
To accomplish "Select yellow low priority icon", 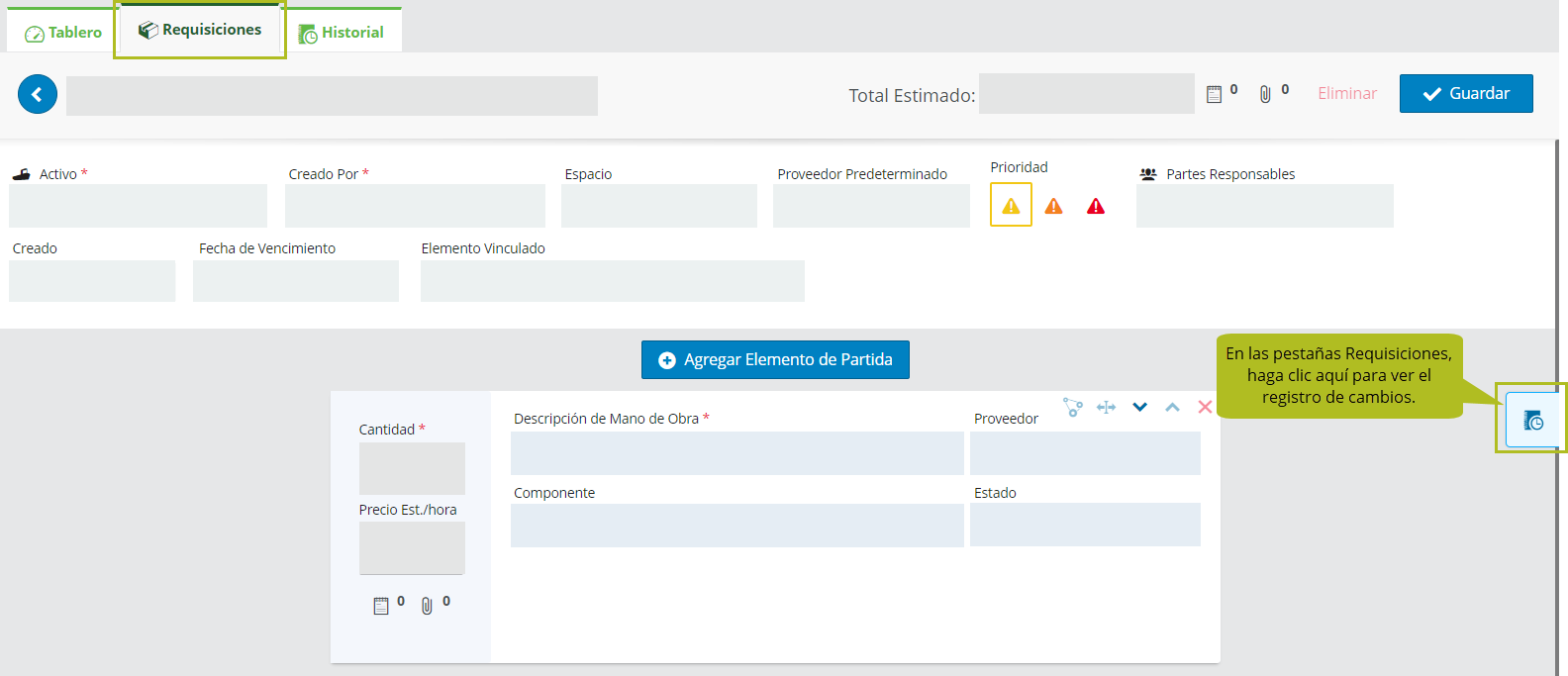I will pyautogui.click(x=1011, y=205).
